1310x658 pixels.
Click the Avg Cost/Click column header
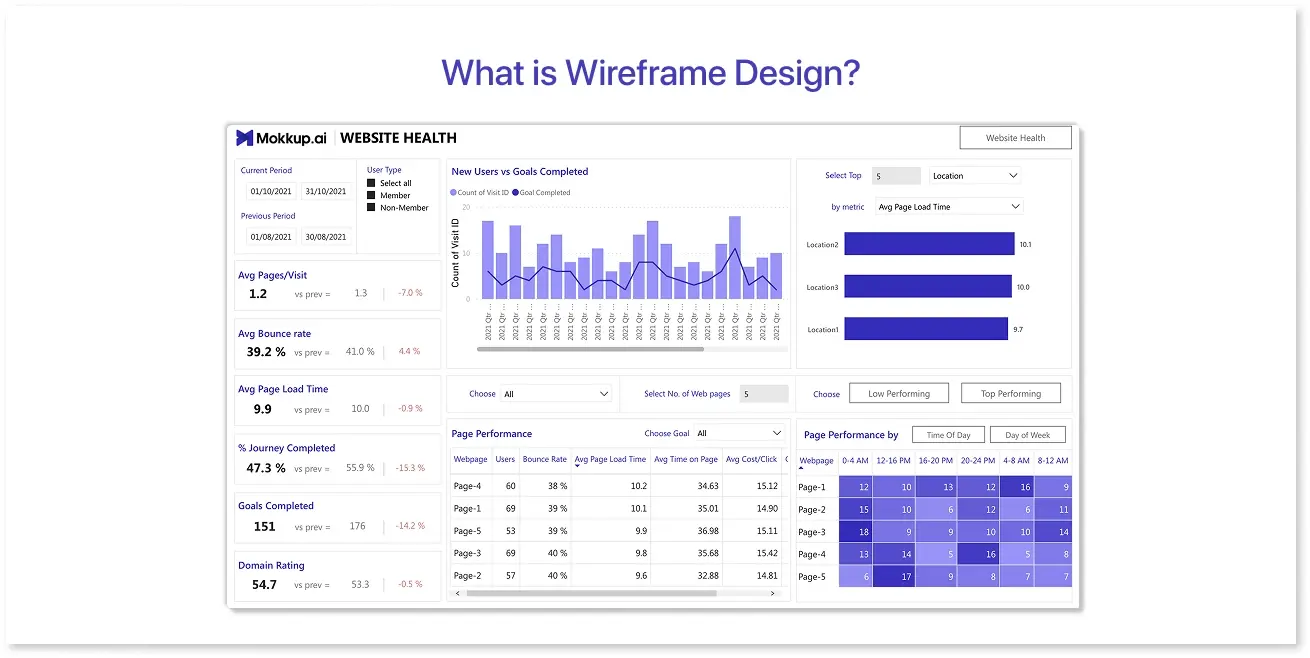pyautogui.click(x=752, y=460)
